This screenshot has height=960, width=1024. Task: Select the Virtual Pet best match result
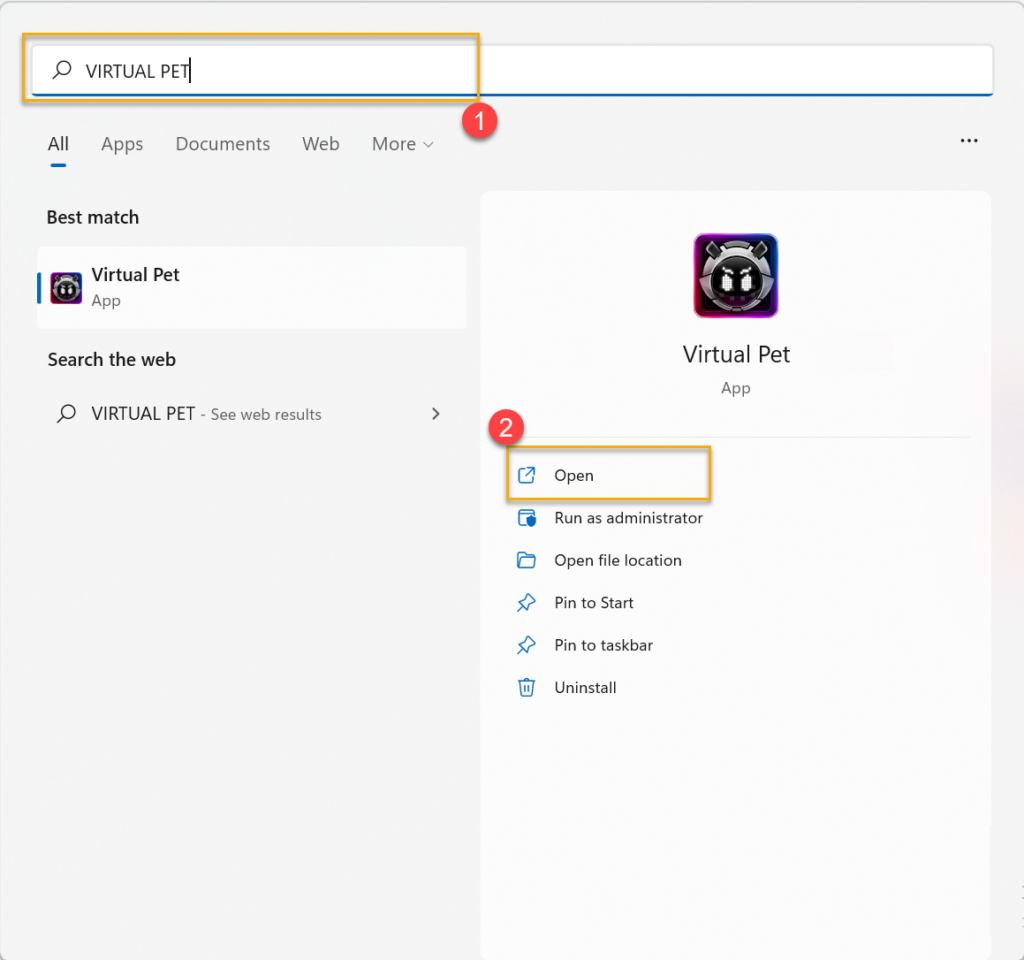(x=250, y=287)
